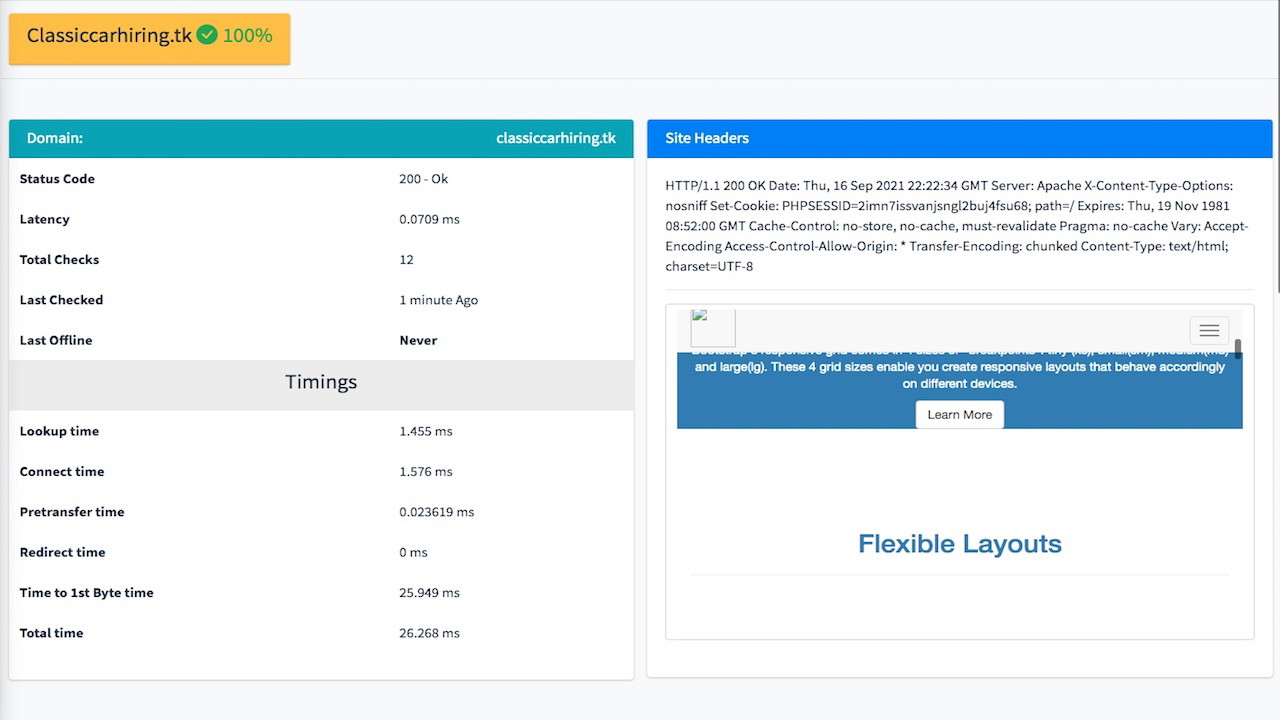The width and height of the screenshot is (1280, 720).
Task: Click the Timings section heading
Action: pyautogui.click(x=321, y=382)
